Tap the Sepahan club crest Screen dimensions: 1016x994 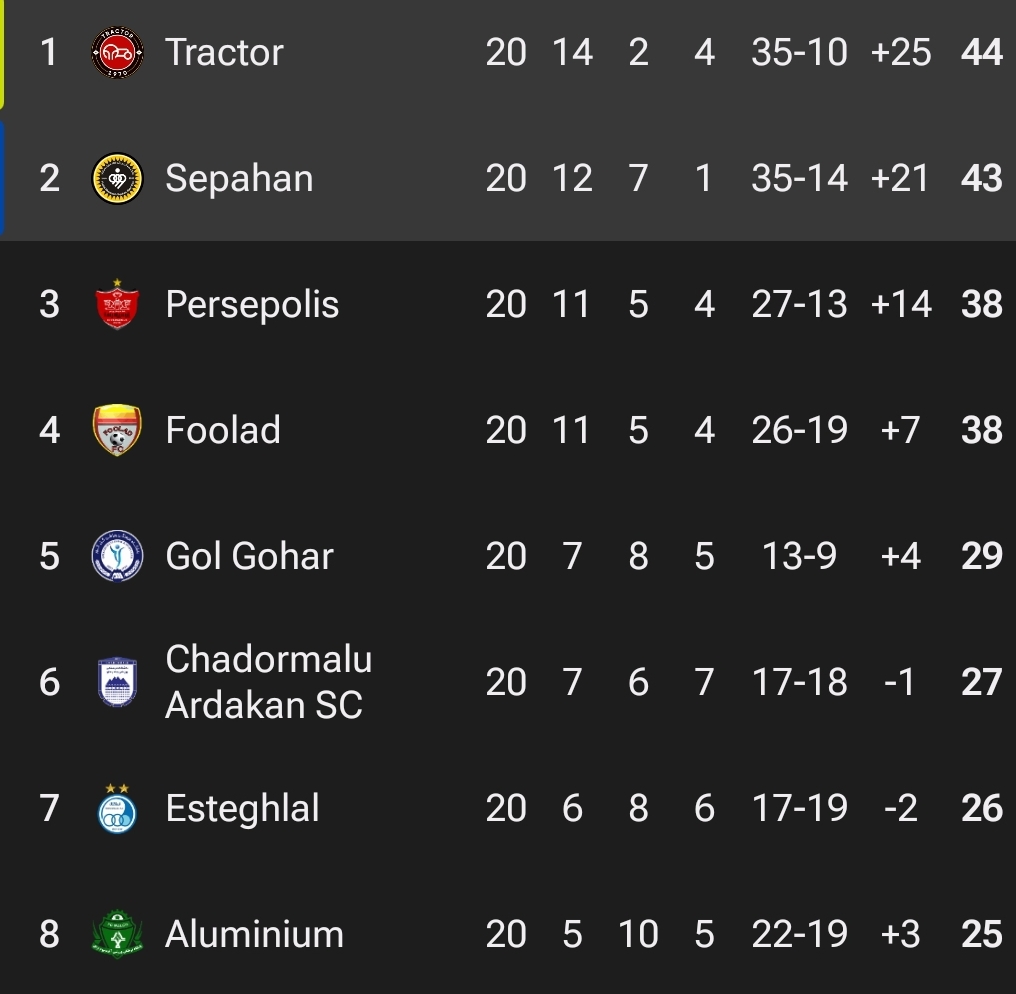pos(117,178)
